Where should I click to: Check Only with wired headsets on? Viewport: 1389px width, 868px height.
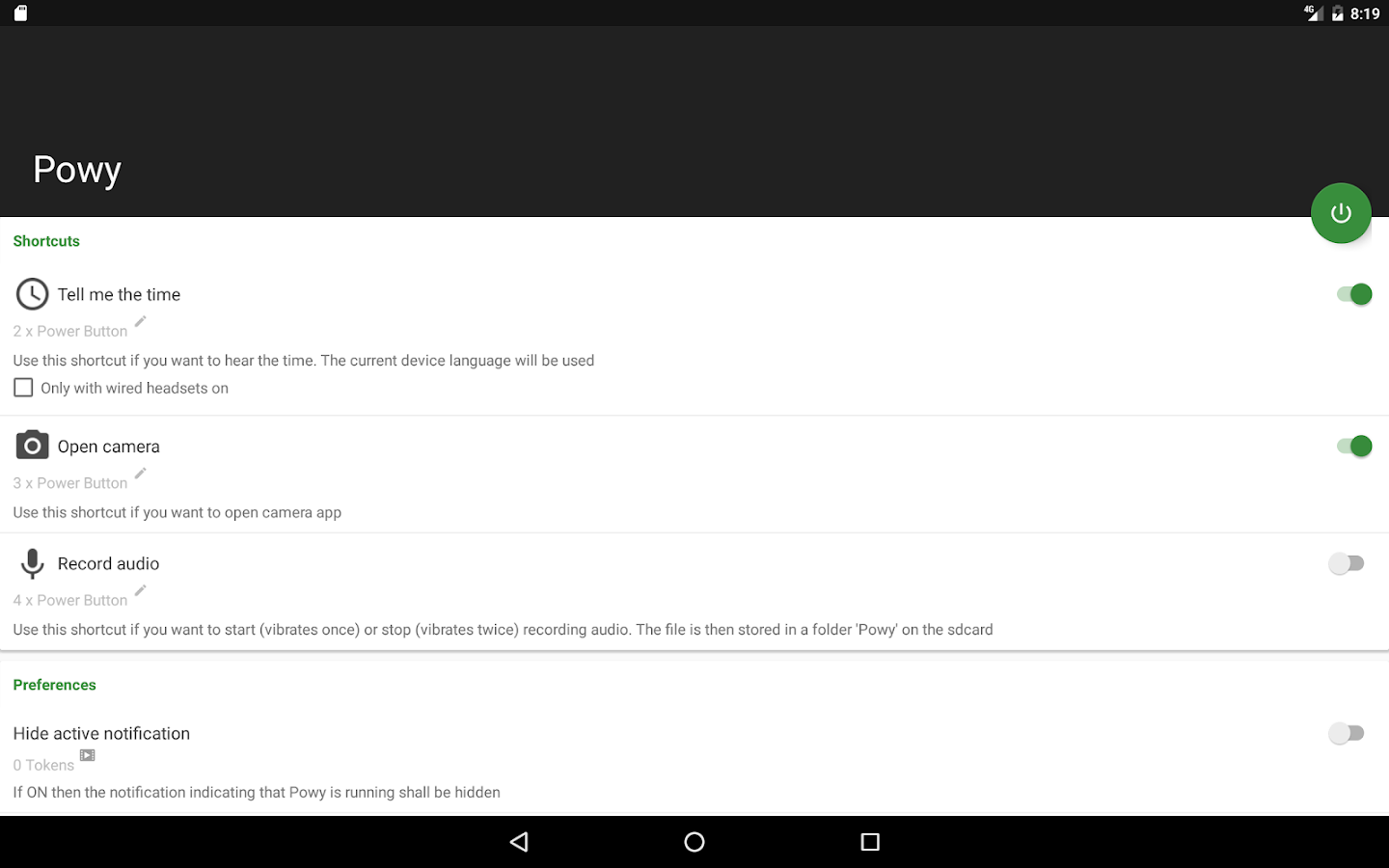point(23,388)
